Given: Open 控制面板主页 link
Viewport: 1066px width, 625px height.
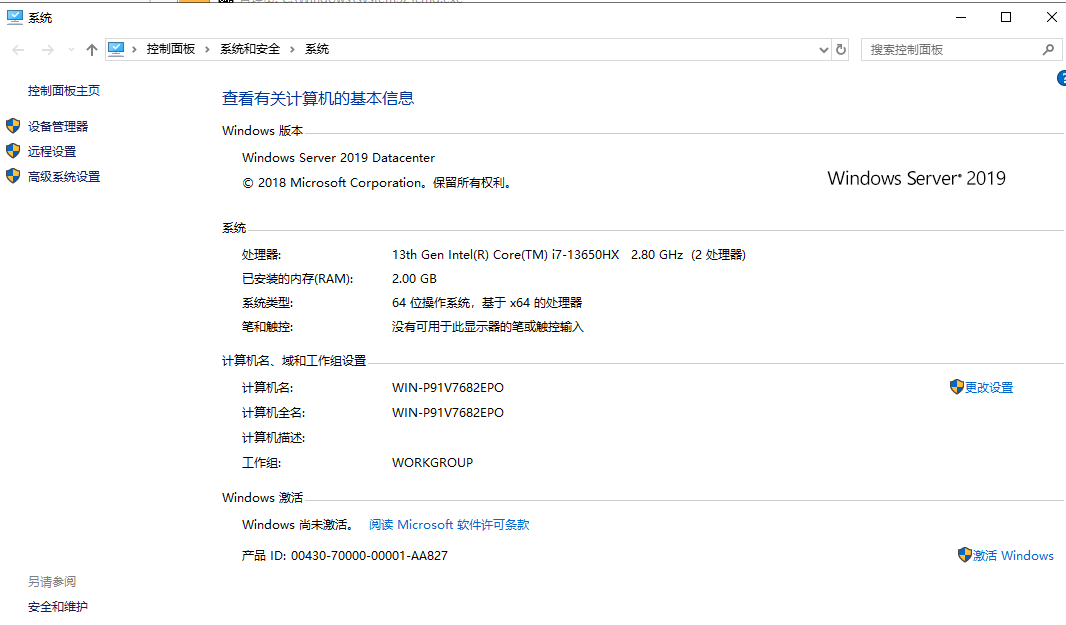Looking at the screenshot, I should click(x=64, y=90).
